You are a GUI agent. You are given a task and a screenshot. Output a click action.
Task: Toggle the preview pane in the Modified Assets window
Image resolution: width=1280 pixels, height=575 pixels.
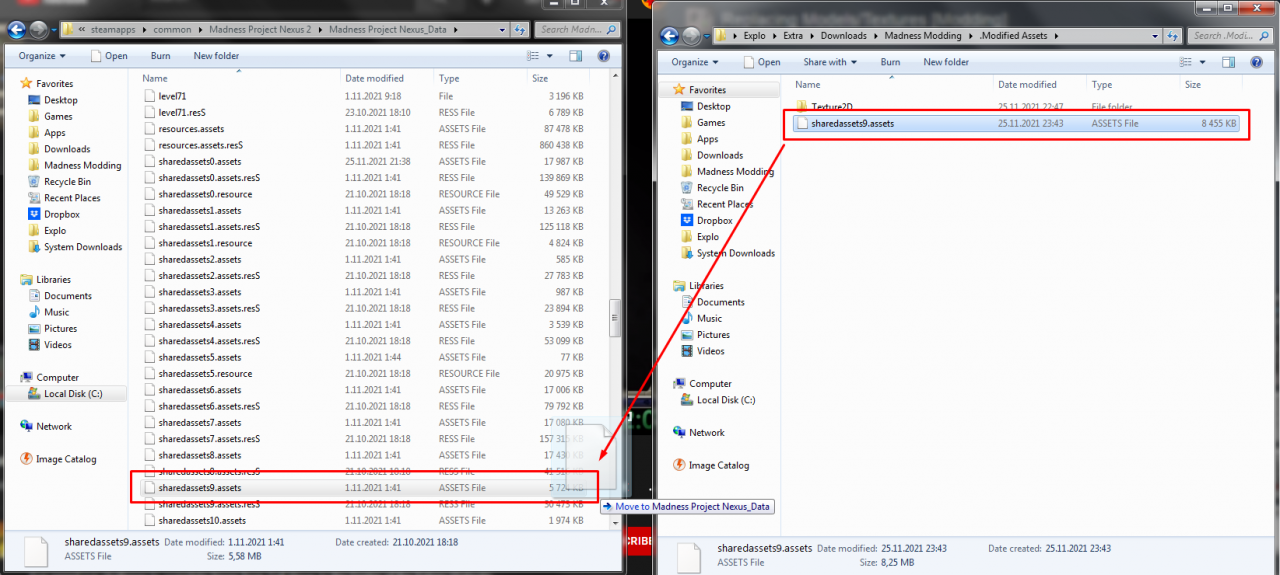[1228, 62]
